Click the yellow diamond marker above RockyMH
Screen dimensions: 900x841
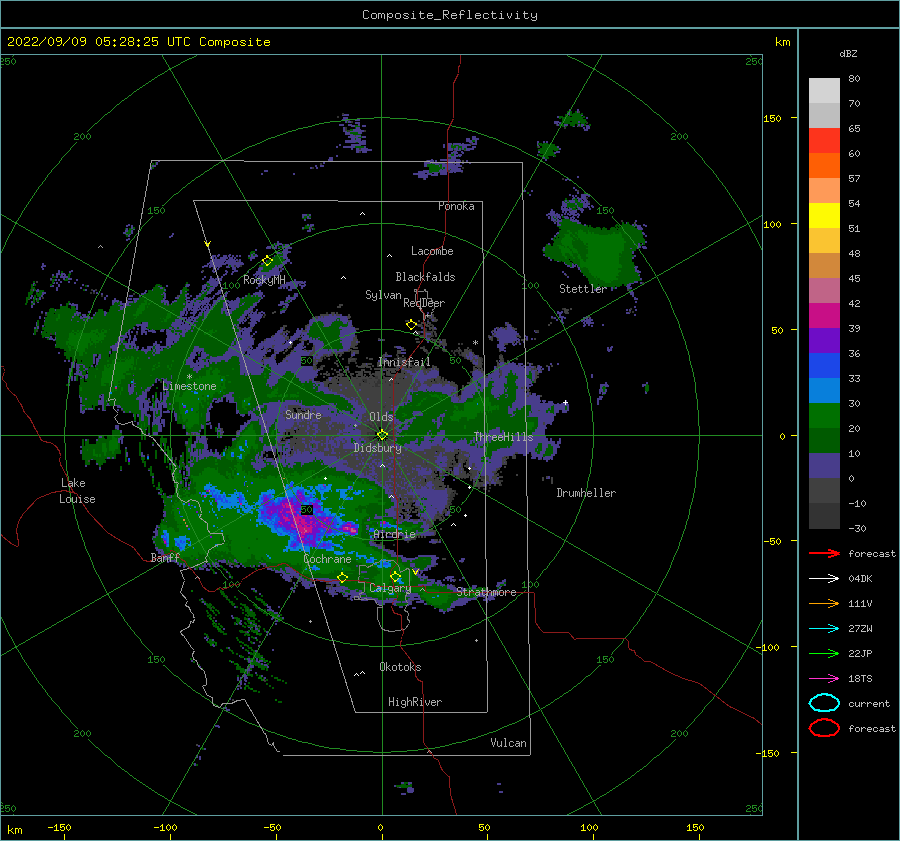pyautogui.click(x=267, y=261)
